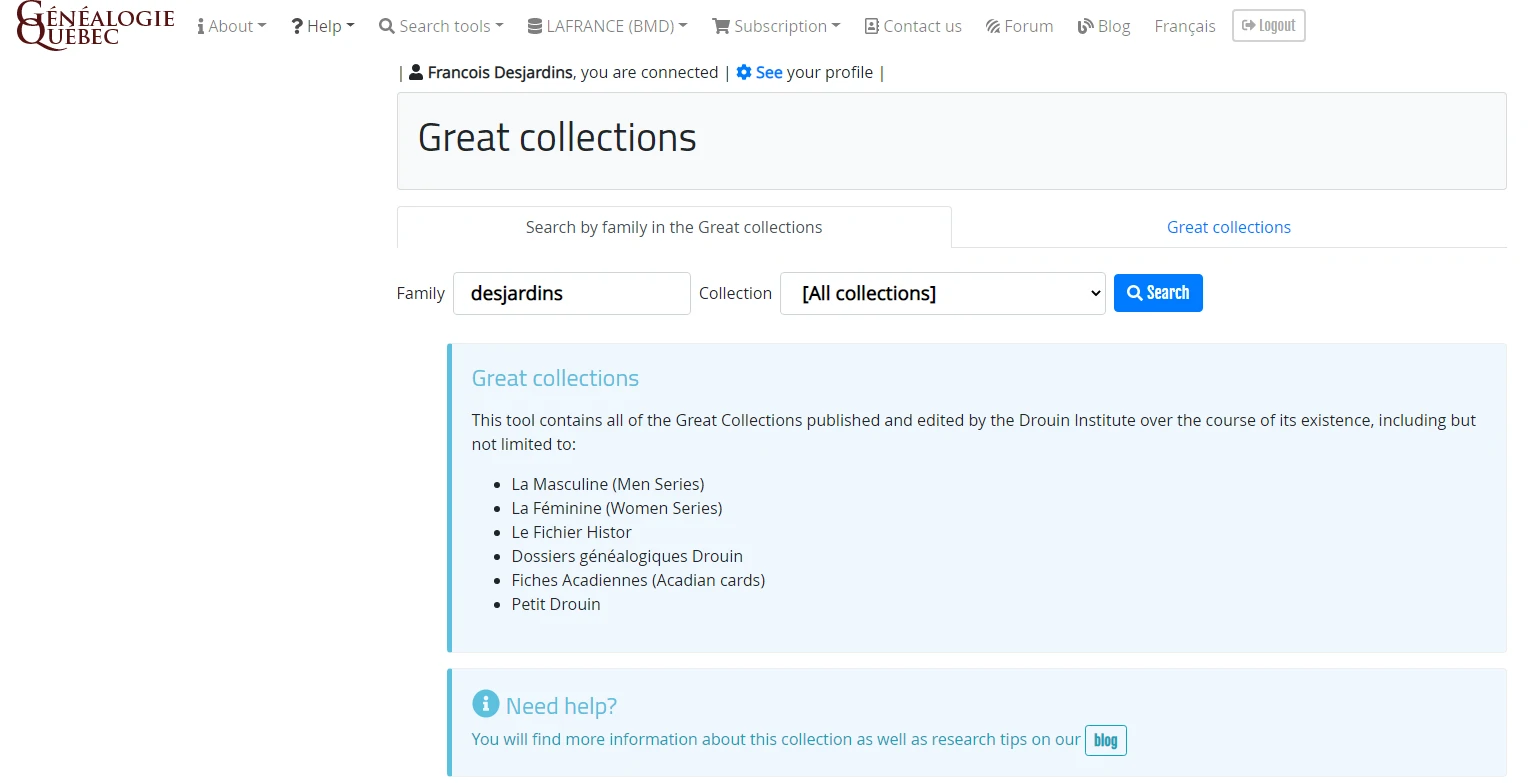The height and width of the screenshot is (783, 1540).
Task: Click the gear icon beside See your profile
Action: point(744,72)
